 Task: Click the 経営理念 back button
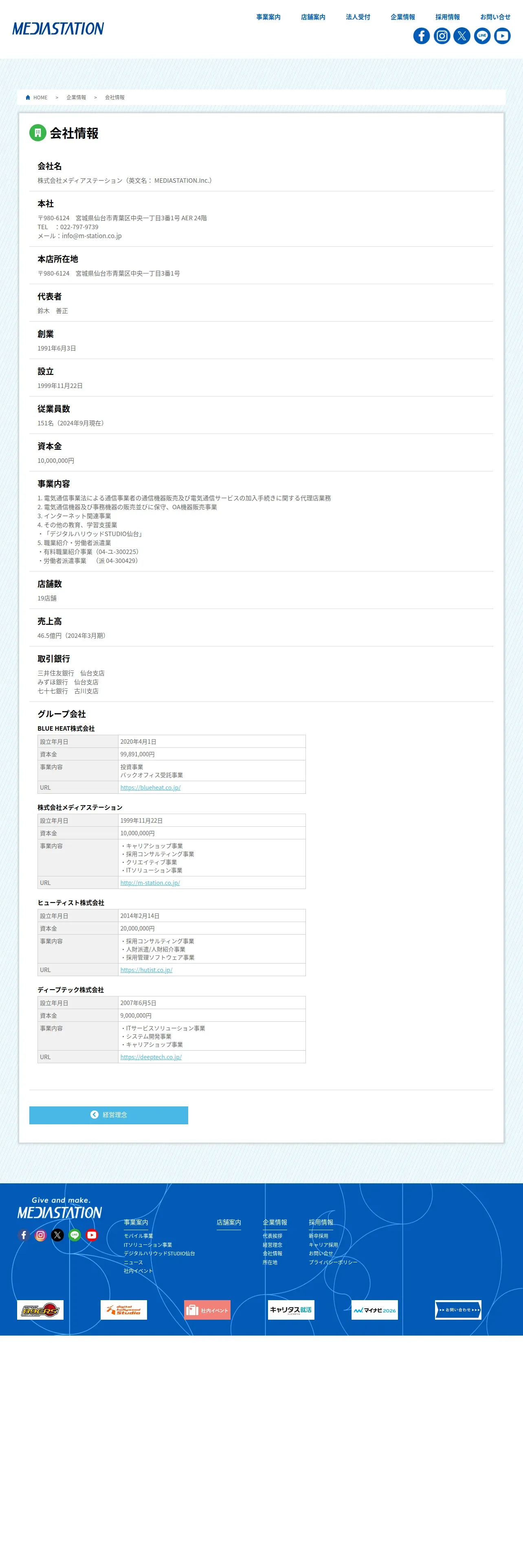click(x=108, y=1115)
